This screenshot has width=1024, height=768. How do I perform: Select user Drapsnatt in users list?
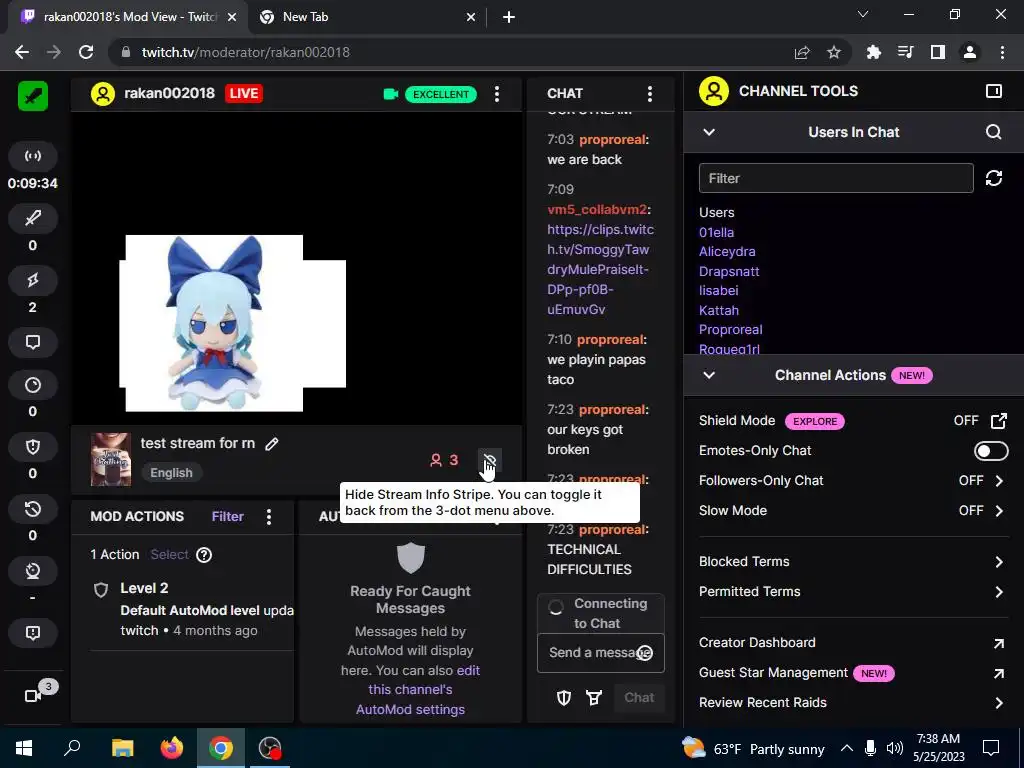(x=729, y=271)
